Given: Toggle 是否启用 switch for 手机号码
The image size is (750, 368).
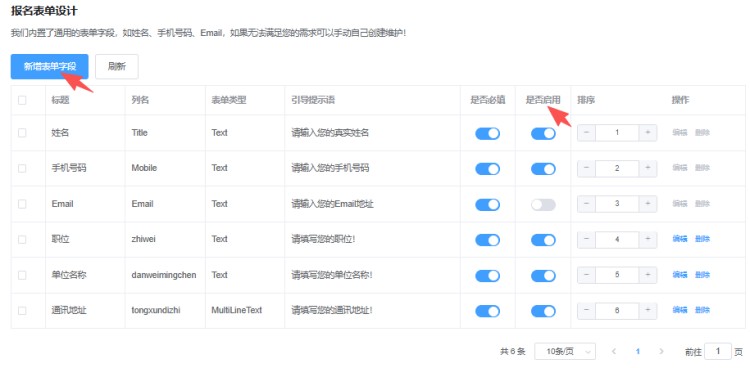Looking at the screenshot, I should coord(543,169).
